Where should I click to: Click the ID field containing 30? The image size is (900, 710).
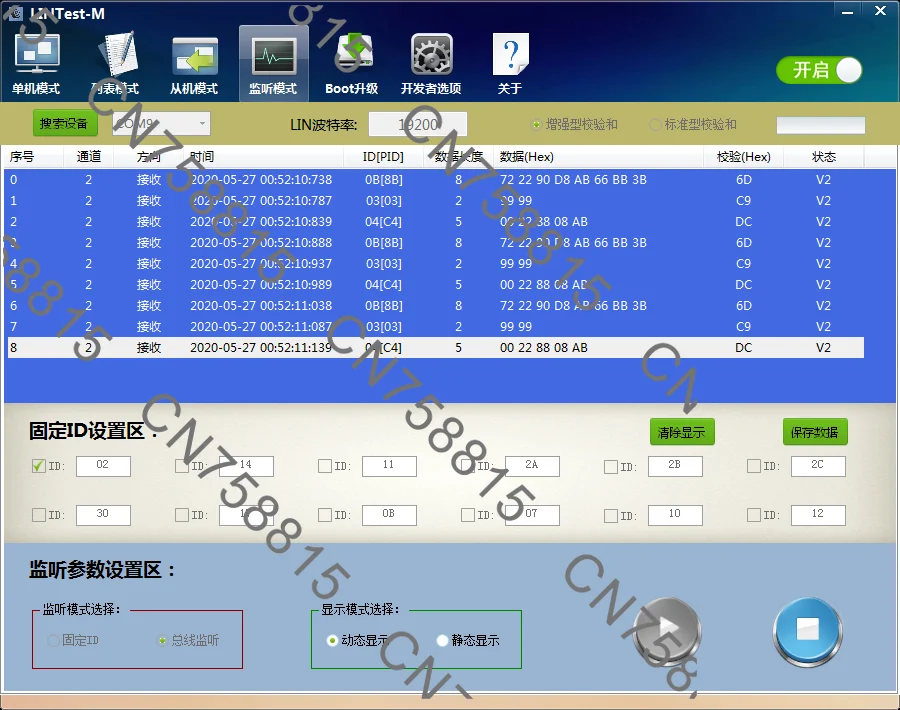pos(103,515)
